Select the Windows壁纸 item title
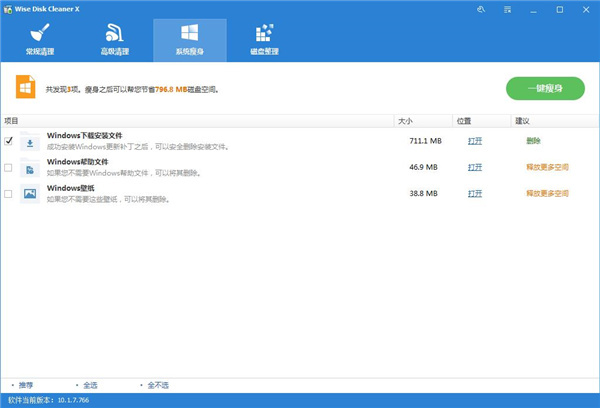The width and height of the screenshot is (600, 408). [70, 188]
